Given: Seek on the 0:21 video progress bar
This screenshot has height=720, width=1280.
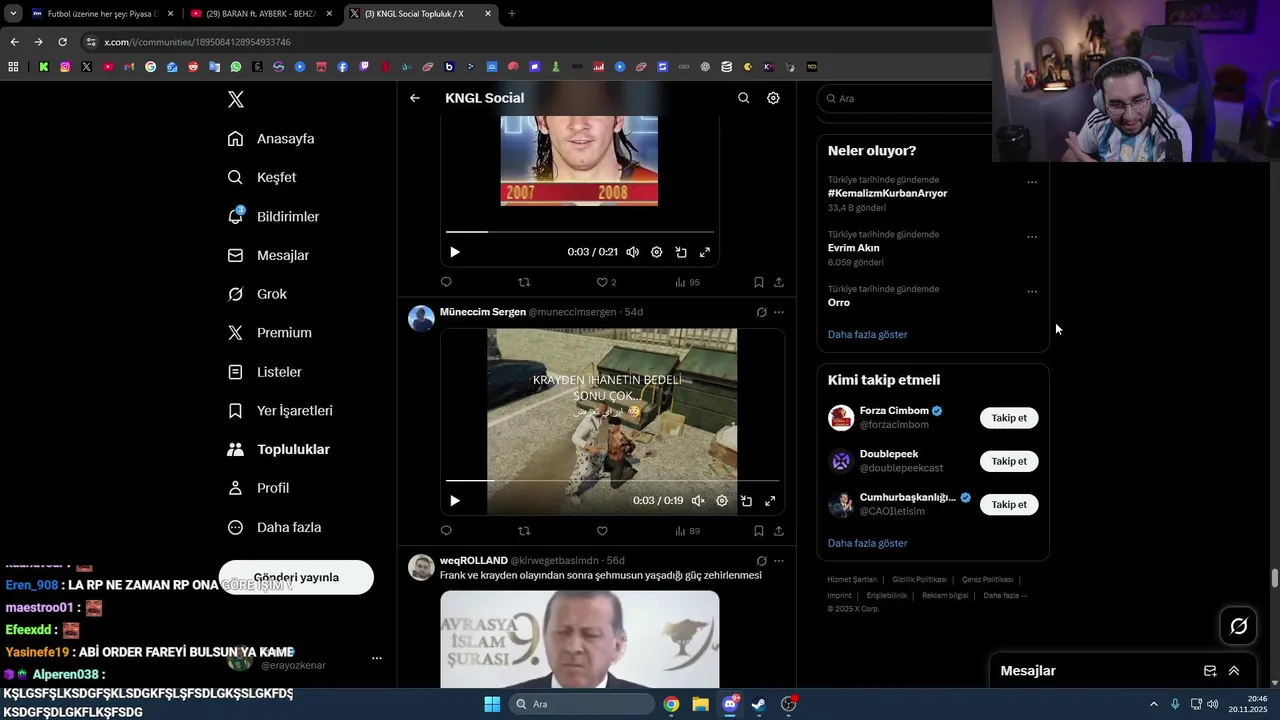Looking at the screenshot, I should click(580, 232).
